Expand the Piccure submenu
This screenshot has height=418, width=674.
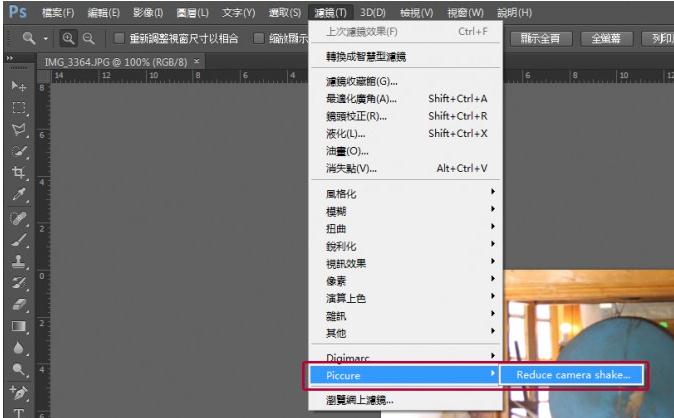point(404,375)
